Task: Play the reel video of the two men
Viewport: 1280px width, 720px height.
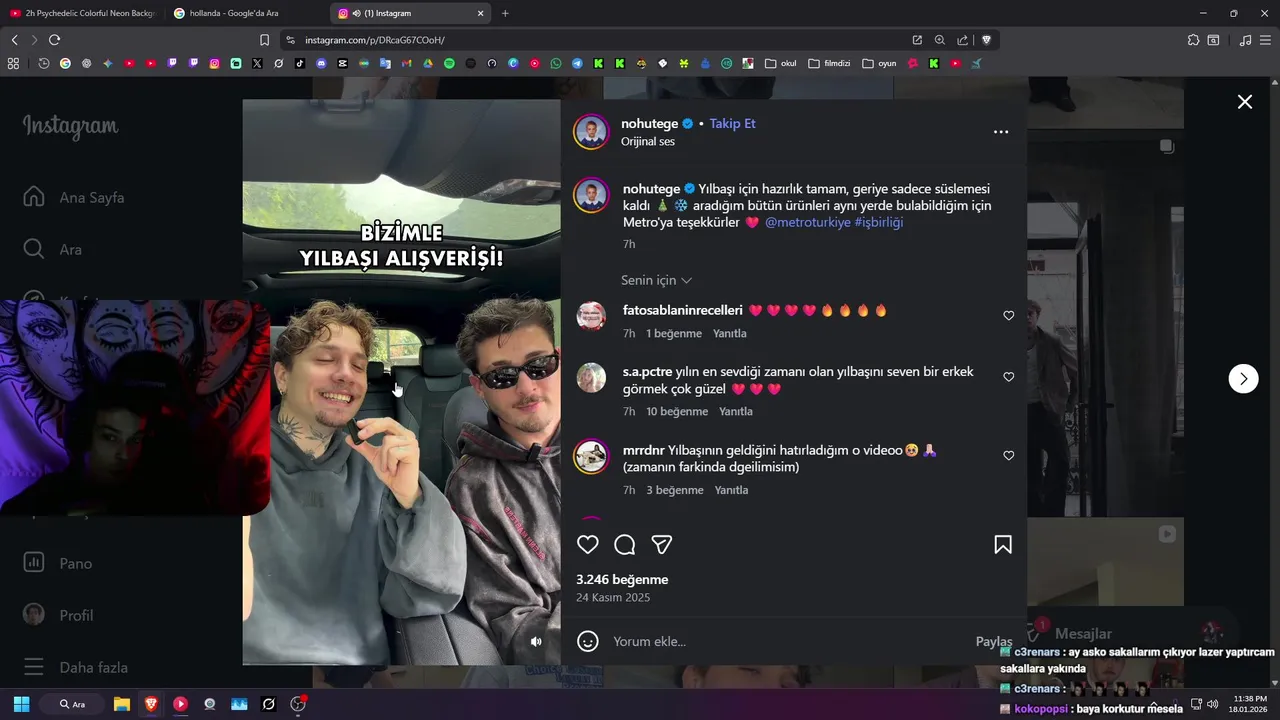Action: (401, 382)
